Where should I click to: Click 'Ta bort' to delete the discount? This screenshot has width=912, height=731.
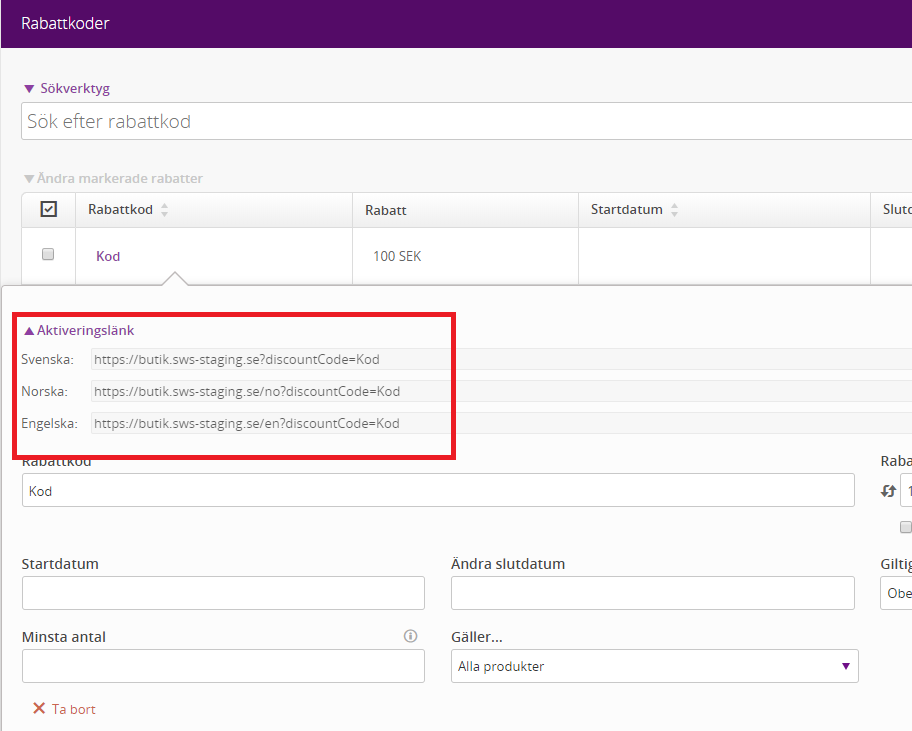65,709
